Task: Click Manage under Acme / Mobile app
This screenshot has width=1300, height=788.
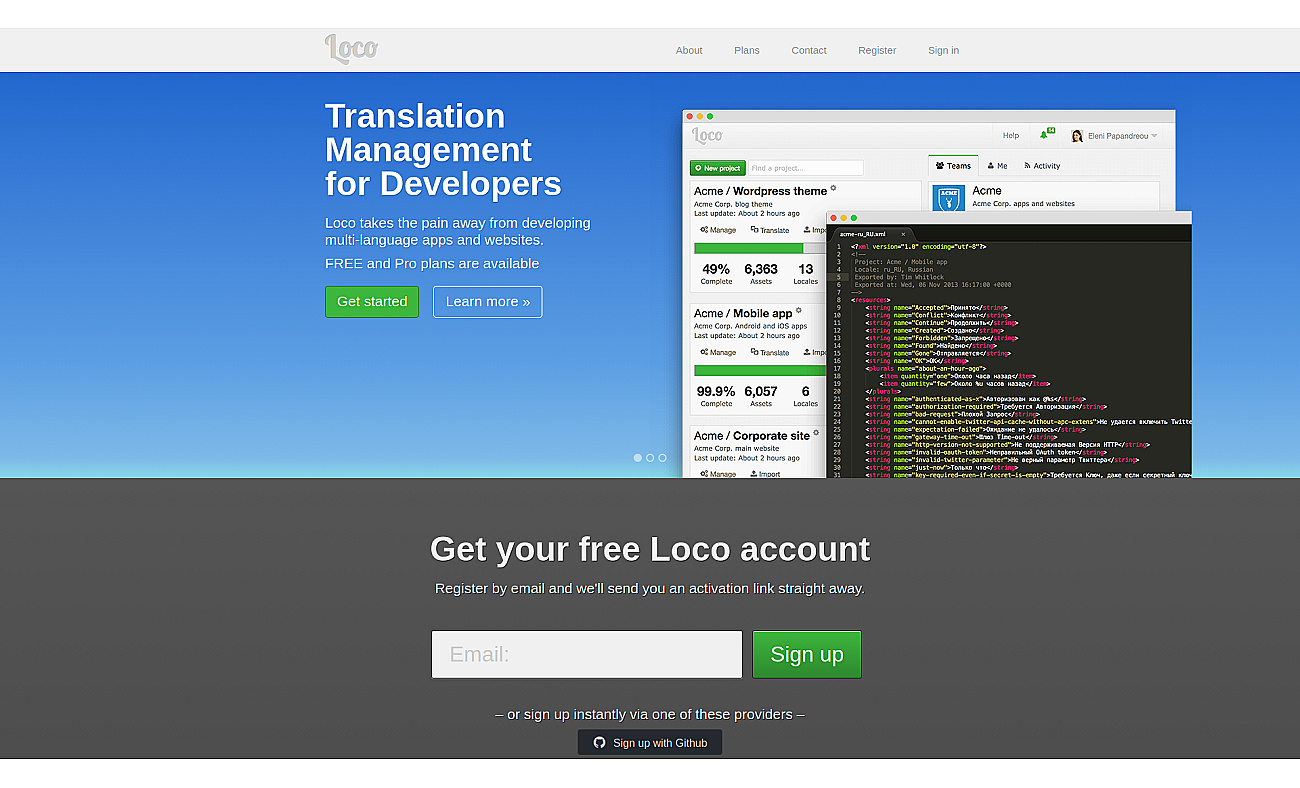Action: tap(718, 352)
